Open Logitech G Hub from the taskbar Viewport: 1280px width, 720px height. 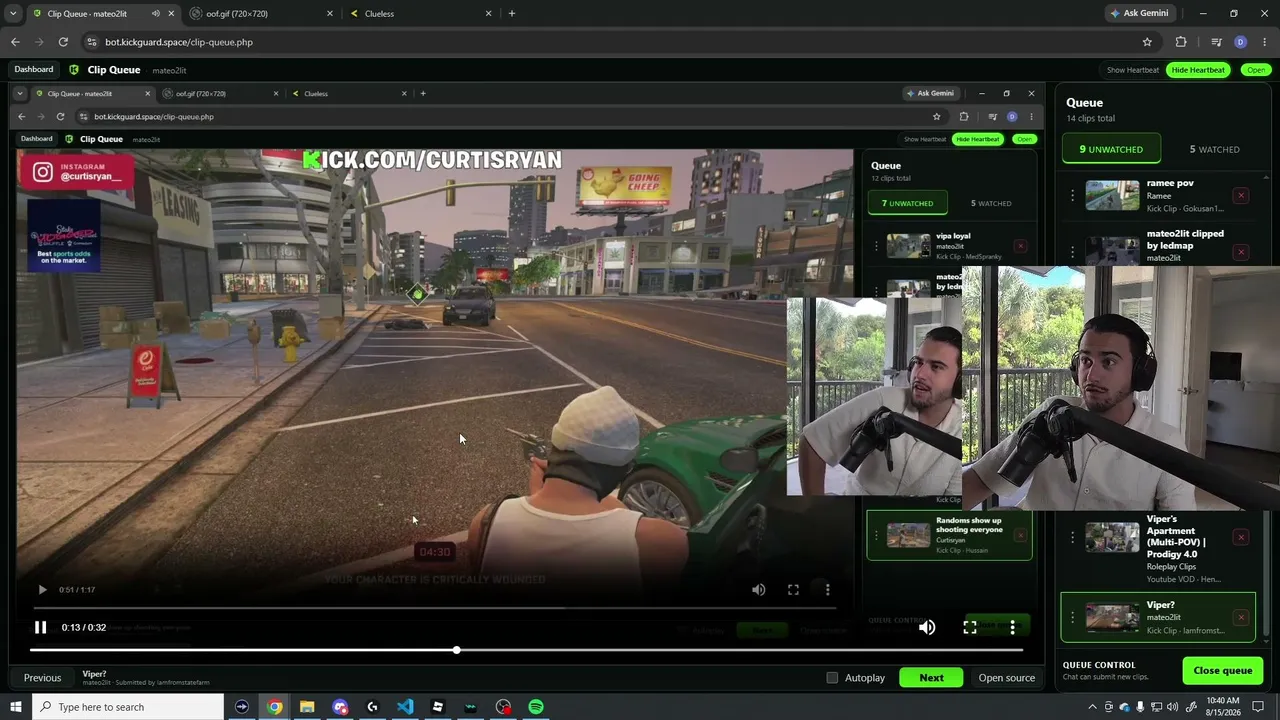(x=372, y=707)
